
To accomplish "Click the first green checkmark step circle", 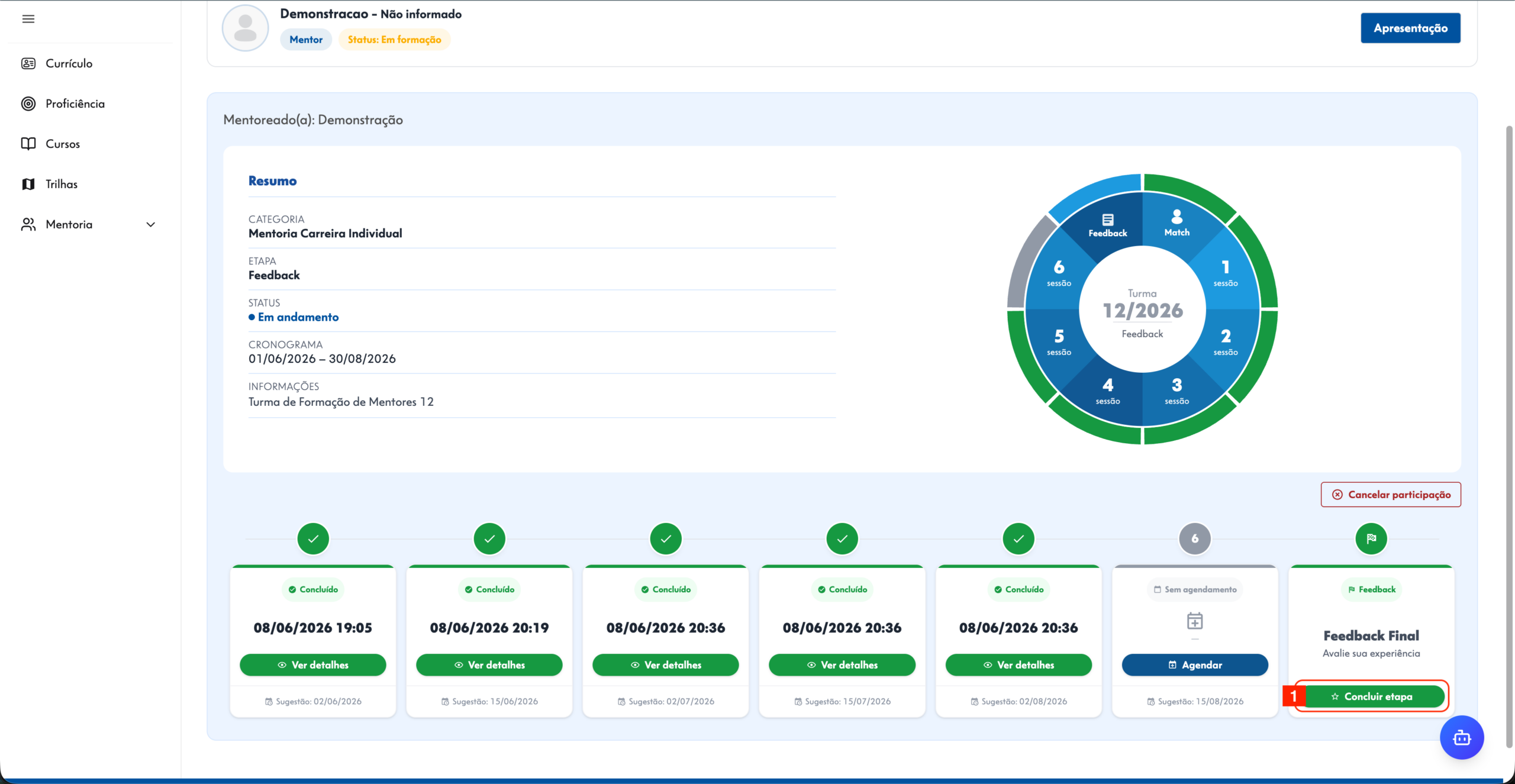I will click(313, 538).
